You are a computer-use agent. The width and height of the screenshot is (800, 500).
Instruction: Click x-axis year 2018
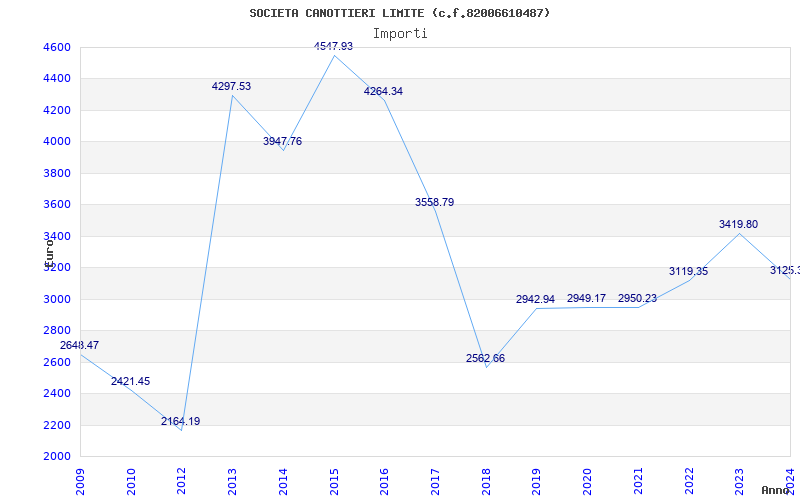point(486,482)
